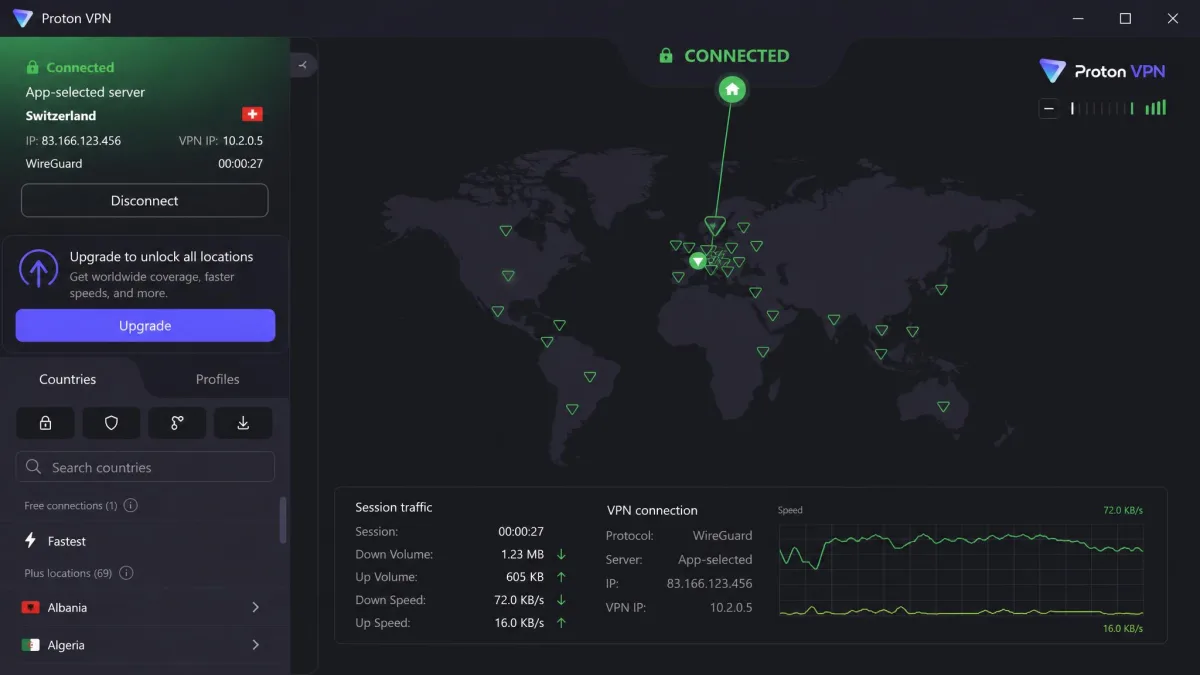1200x675 pixels.
Task: Select the United States server marker
Action: (x=508, y=276)
